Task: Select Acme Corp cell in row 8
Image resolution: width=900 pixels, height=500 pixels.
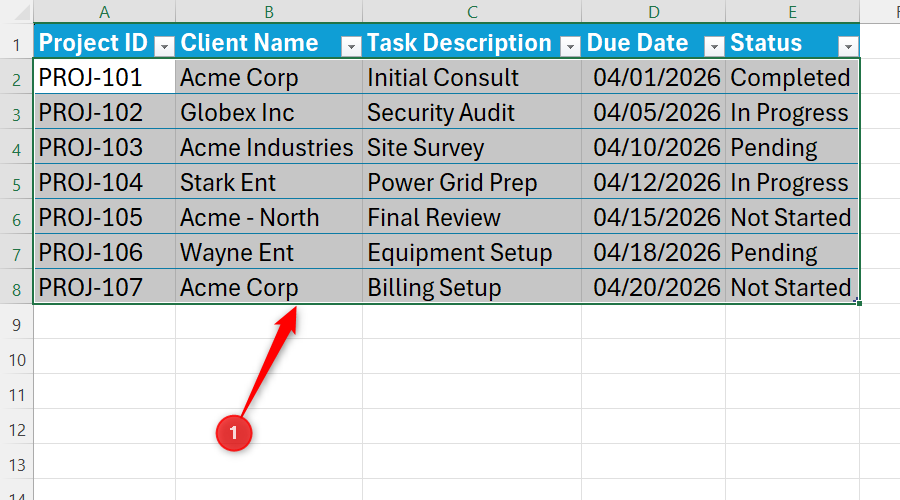Action: [x=269, y=286]
